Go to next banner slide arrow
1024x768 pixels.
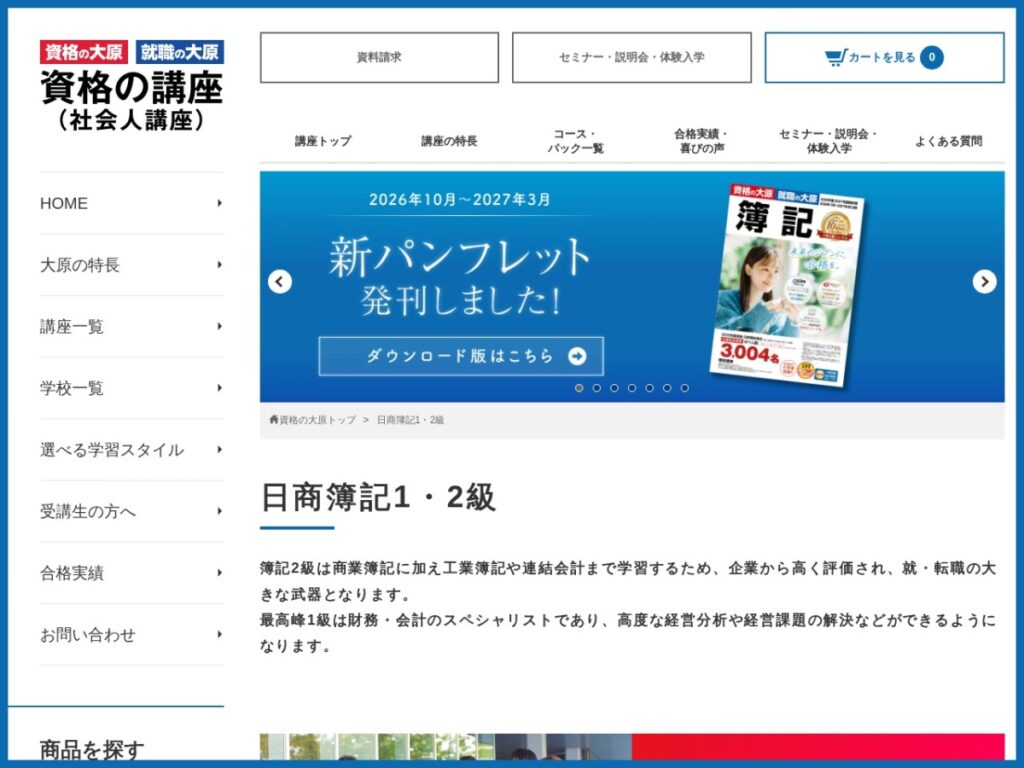pos(984,282)
